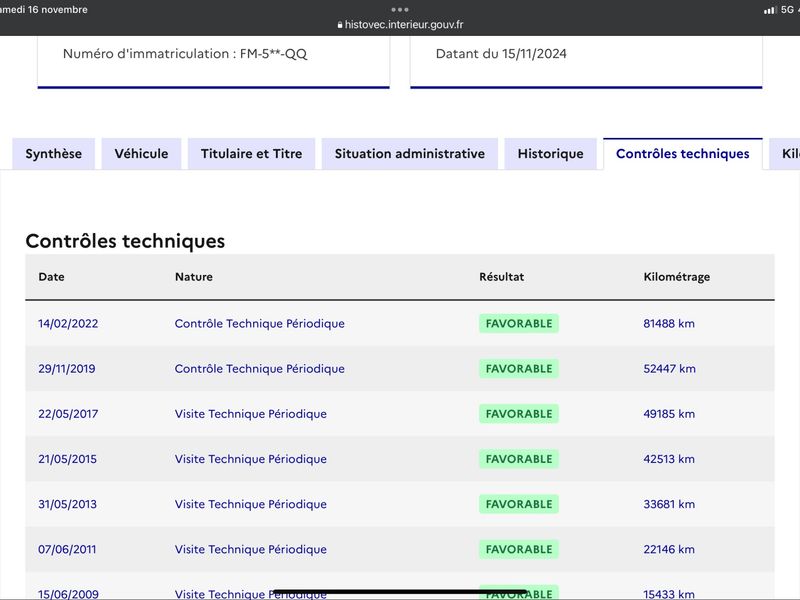Tap the home indicator bar at bottom
This screenshot has width=800, height=600.
coord(401,592)
